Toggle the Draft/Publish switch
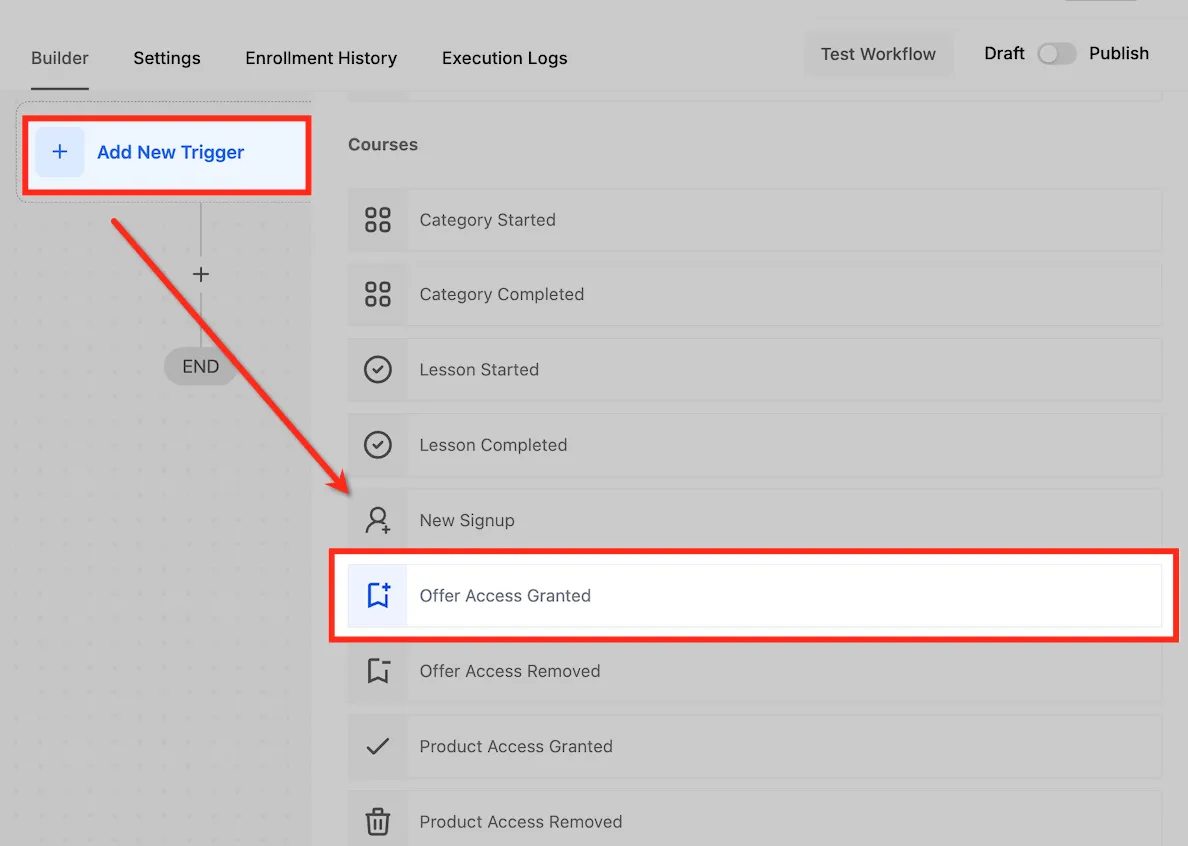The width and height of the screenshot is (1188, 846). [1056, 54]
